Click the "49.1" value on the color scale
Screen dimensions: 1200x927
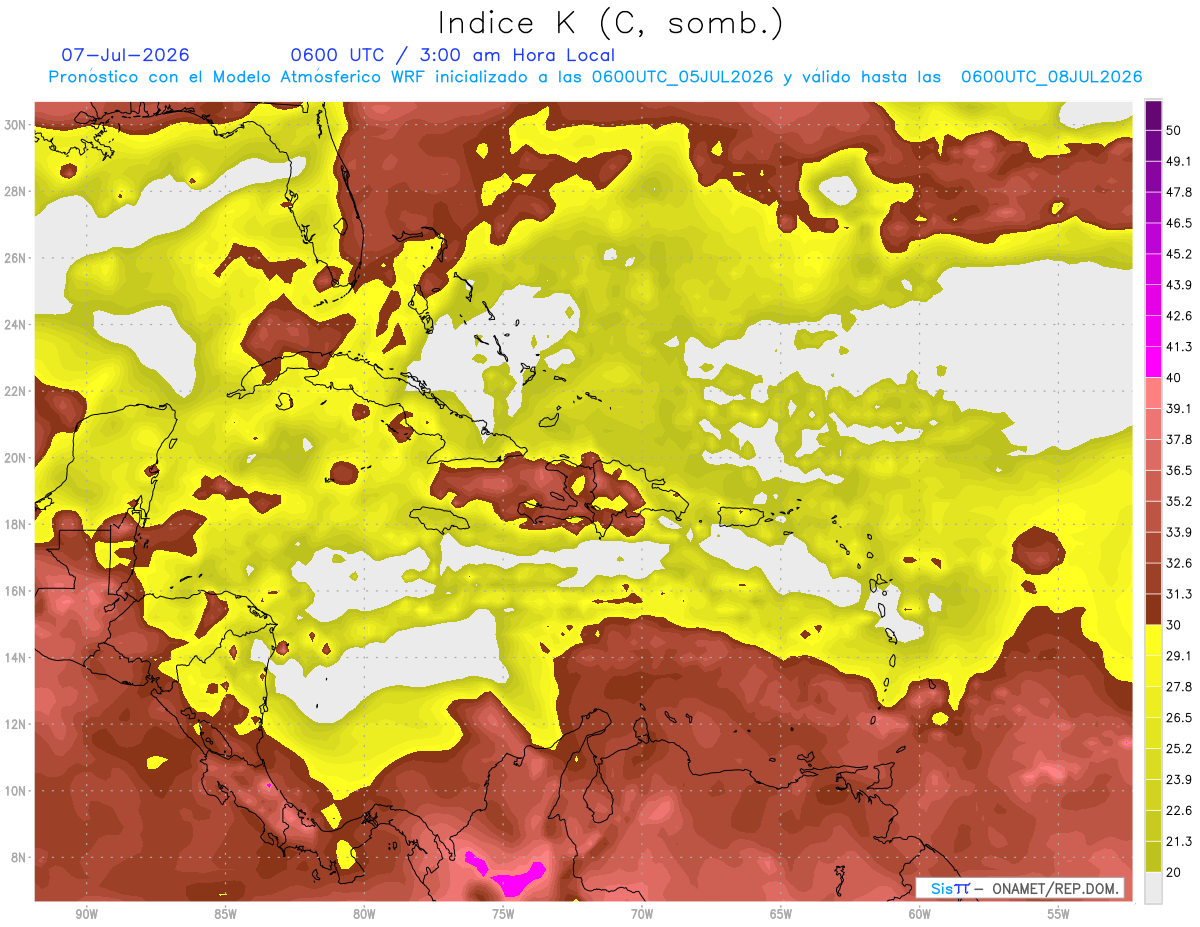(x=1179, y=161)
